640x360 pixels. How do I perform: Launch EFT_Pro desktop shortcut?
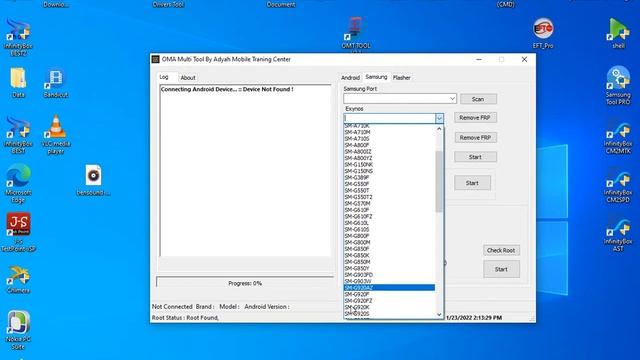(543, 33)
